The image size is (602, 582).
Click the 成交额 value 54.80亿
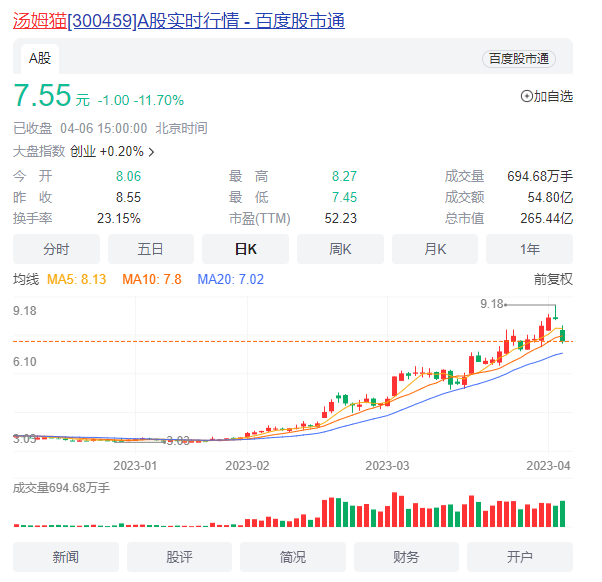(x=550, y=197)
